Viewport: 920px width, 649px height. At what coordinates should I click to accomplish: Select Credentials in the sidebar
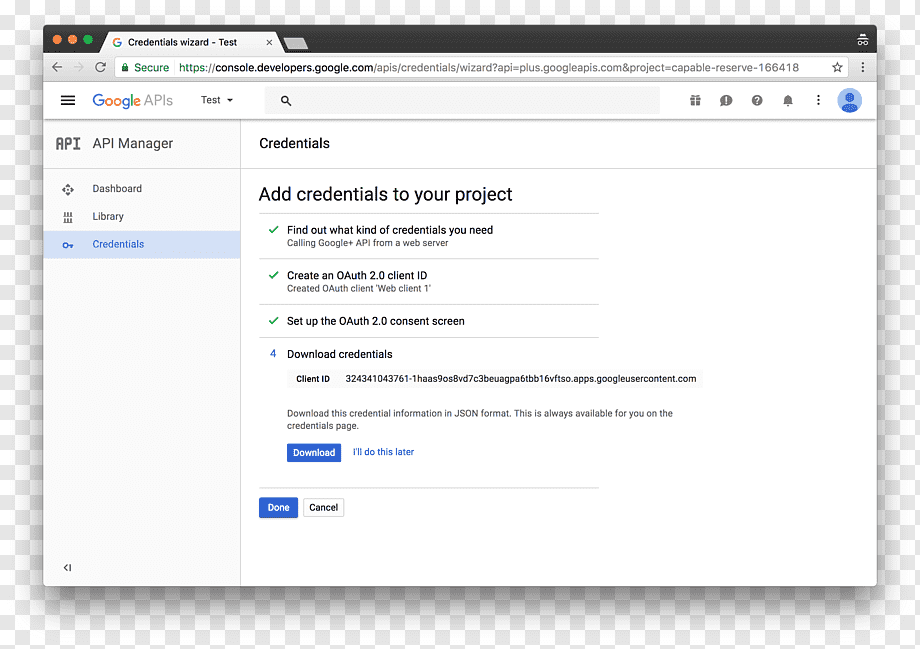pos(141,245)
